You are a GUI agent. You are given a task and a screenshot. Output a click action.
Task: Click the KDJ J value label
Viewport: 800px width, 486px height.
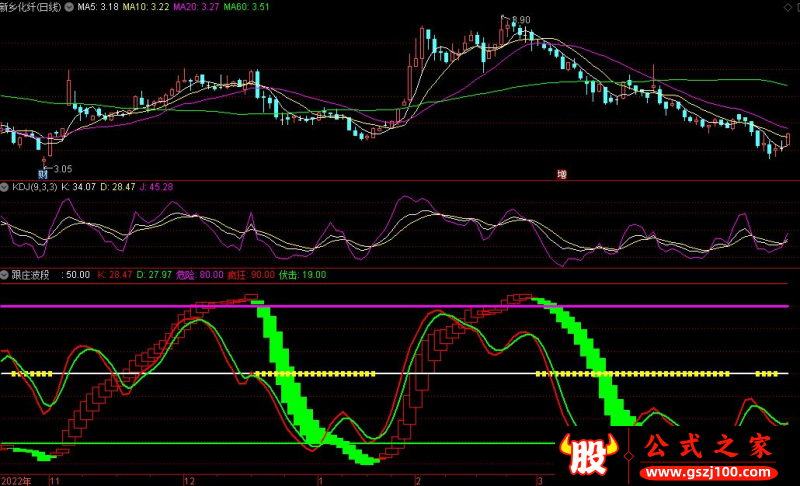(x=157, y=187)
